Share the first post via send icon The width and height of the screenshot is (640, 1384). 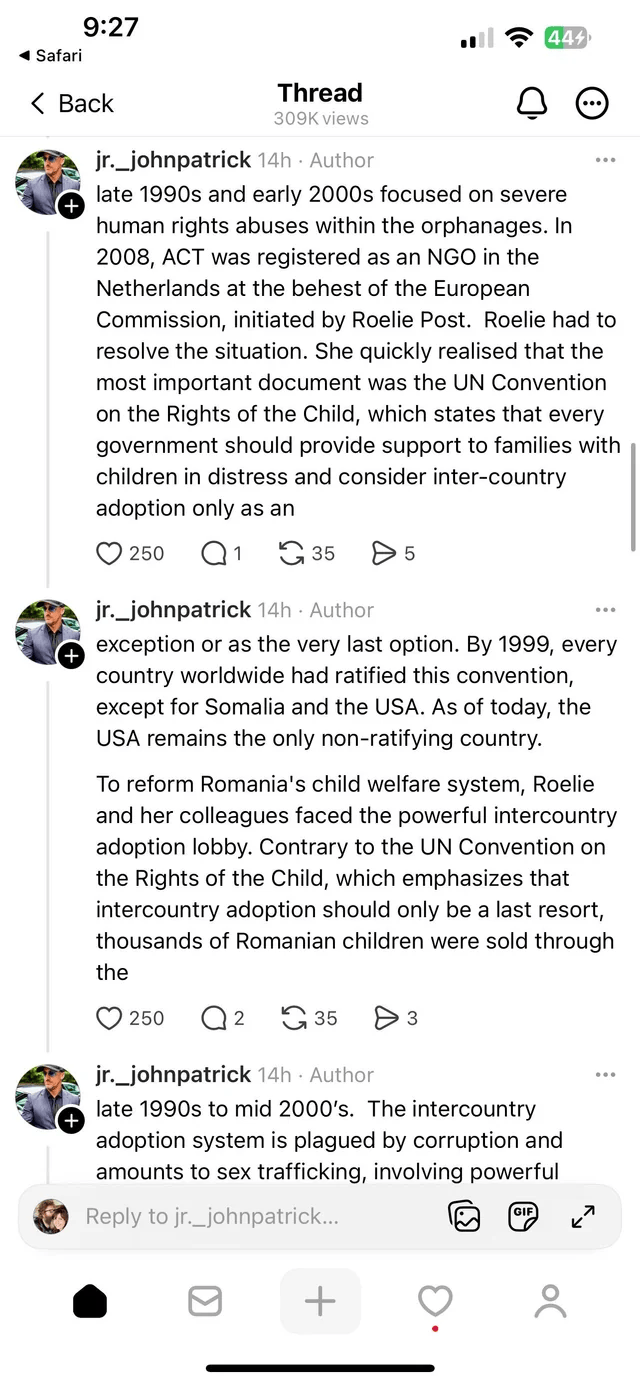pos(384,553)
